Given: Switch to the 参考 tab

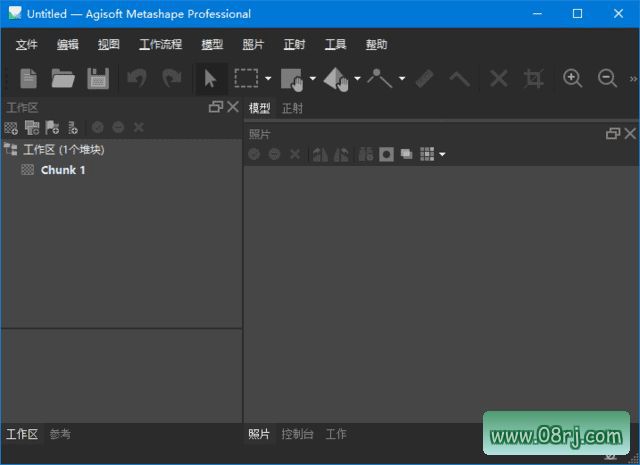Looking at the screenshot, I should [x=60, y=434].
